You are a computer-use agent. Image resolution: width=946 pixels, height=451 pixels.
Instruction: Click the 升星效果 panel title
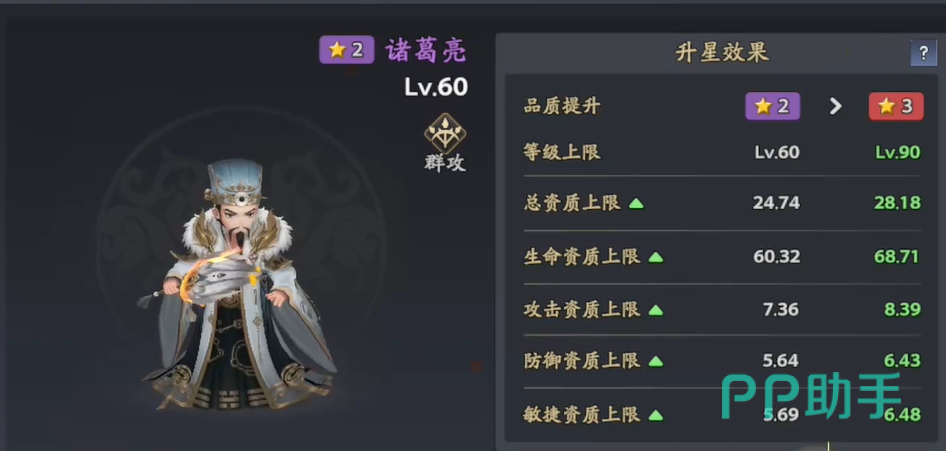(721, 53)
